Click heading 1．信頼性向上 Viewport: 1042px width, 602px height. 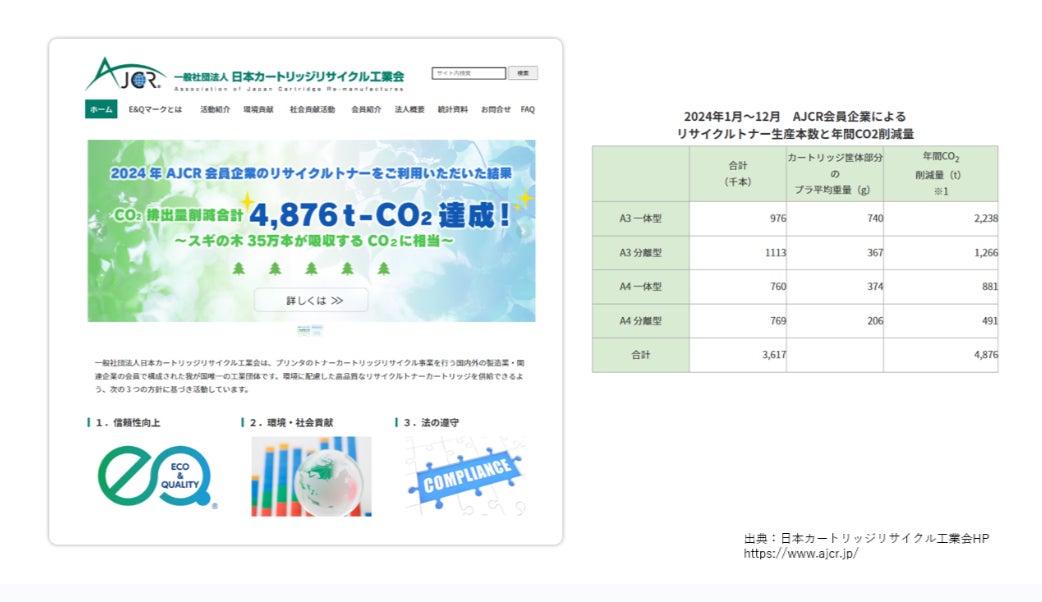pos(128,423)
